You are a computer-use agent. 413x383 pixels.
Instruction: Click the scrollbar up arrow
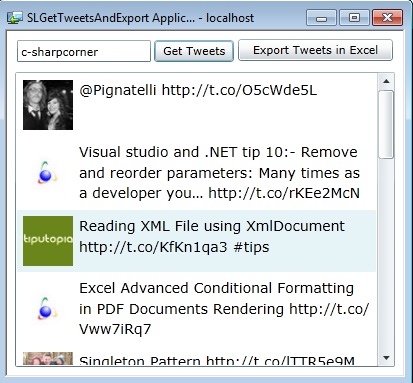386,81
